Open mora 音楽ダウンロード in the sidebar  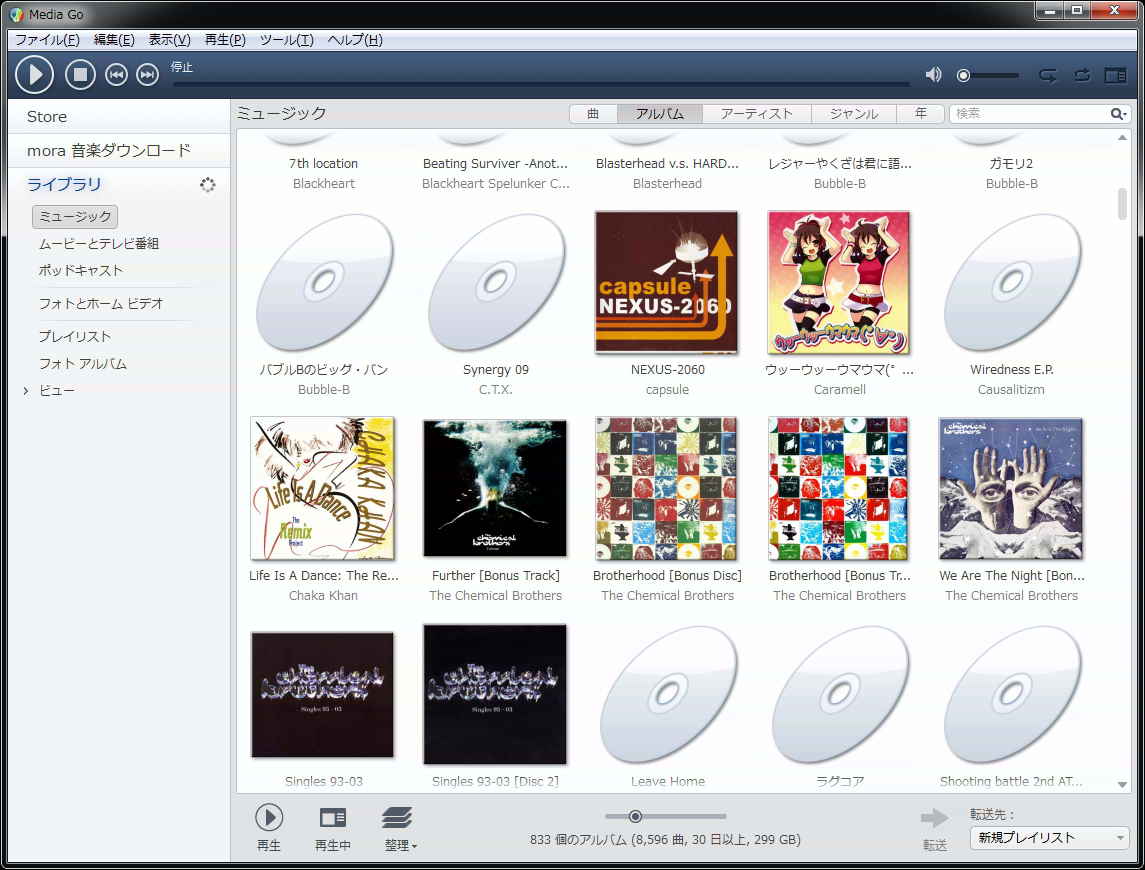pyautogui.click(x=109, y=150)
